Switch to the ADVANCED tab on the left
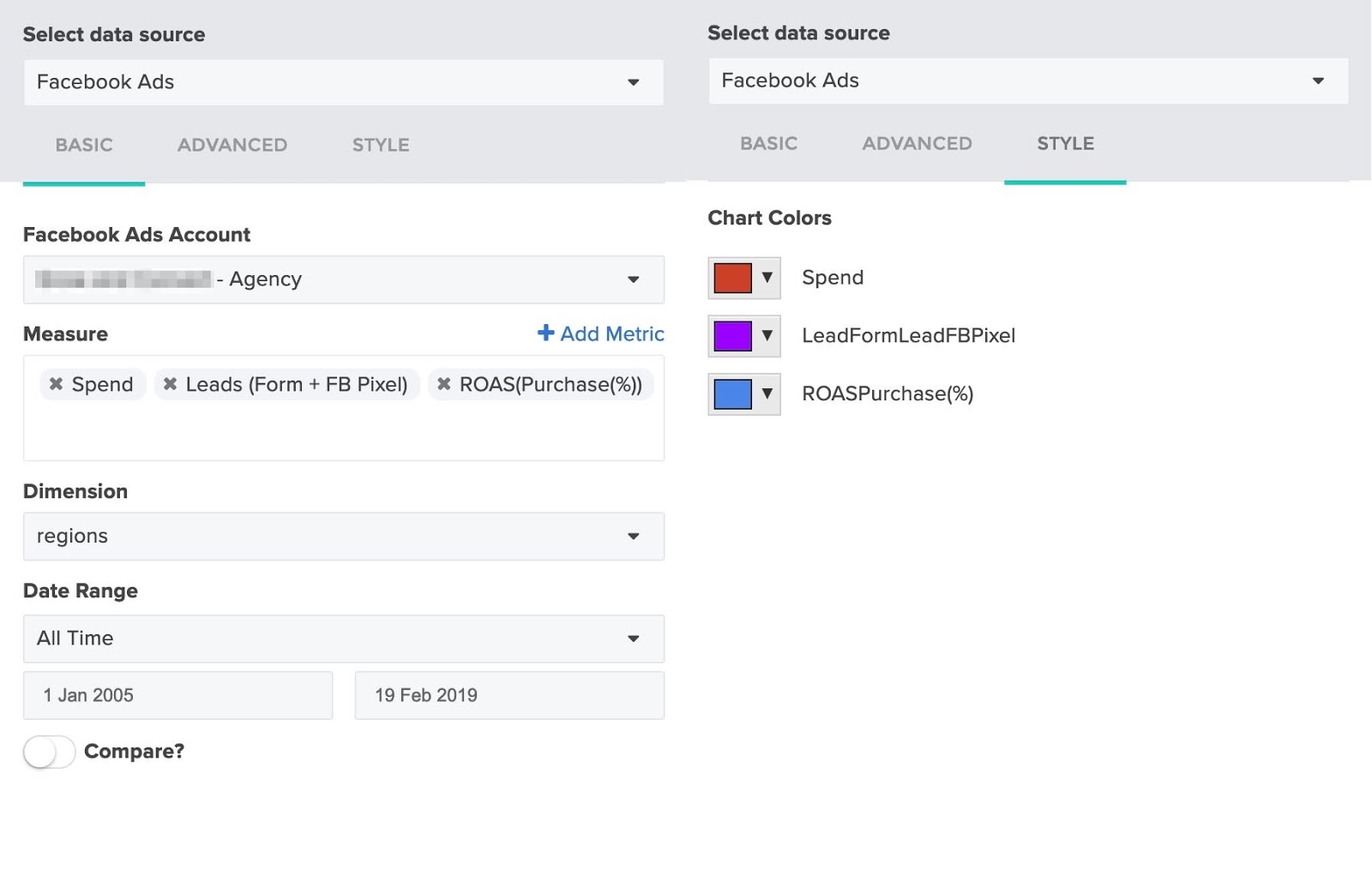This screenshot has width=1372, height=888. pyautogui.click(x=232, y=145)
